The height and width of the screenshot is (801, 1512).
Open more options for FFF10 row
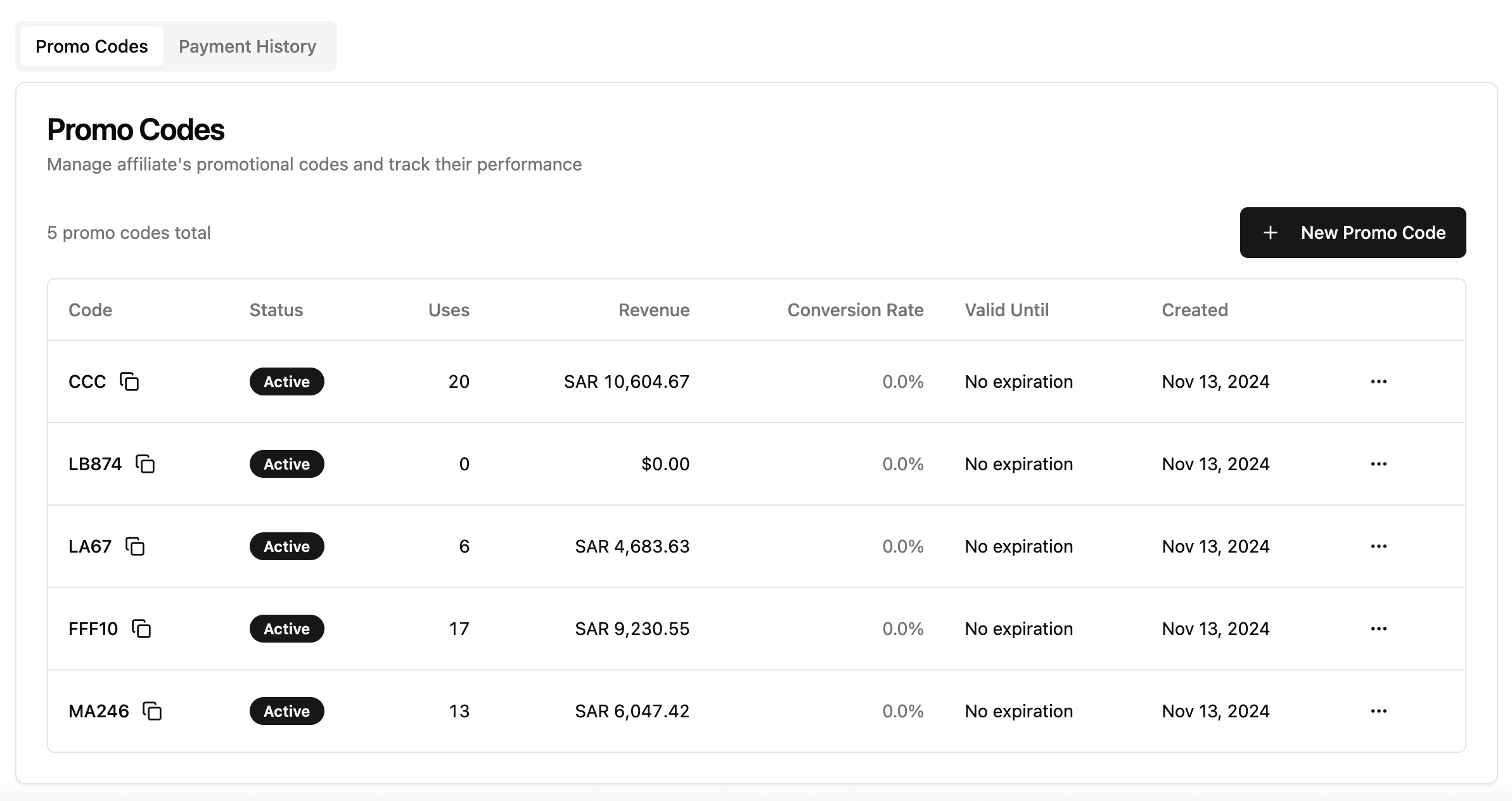1378,629
